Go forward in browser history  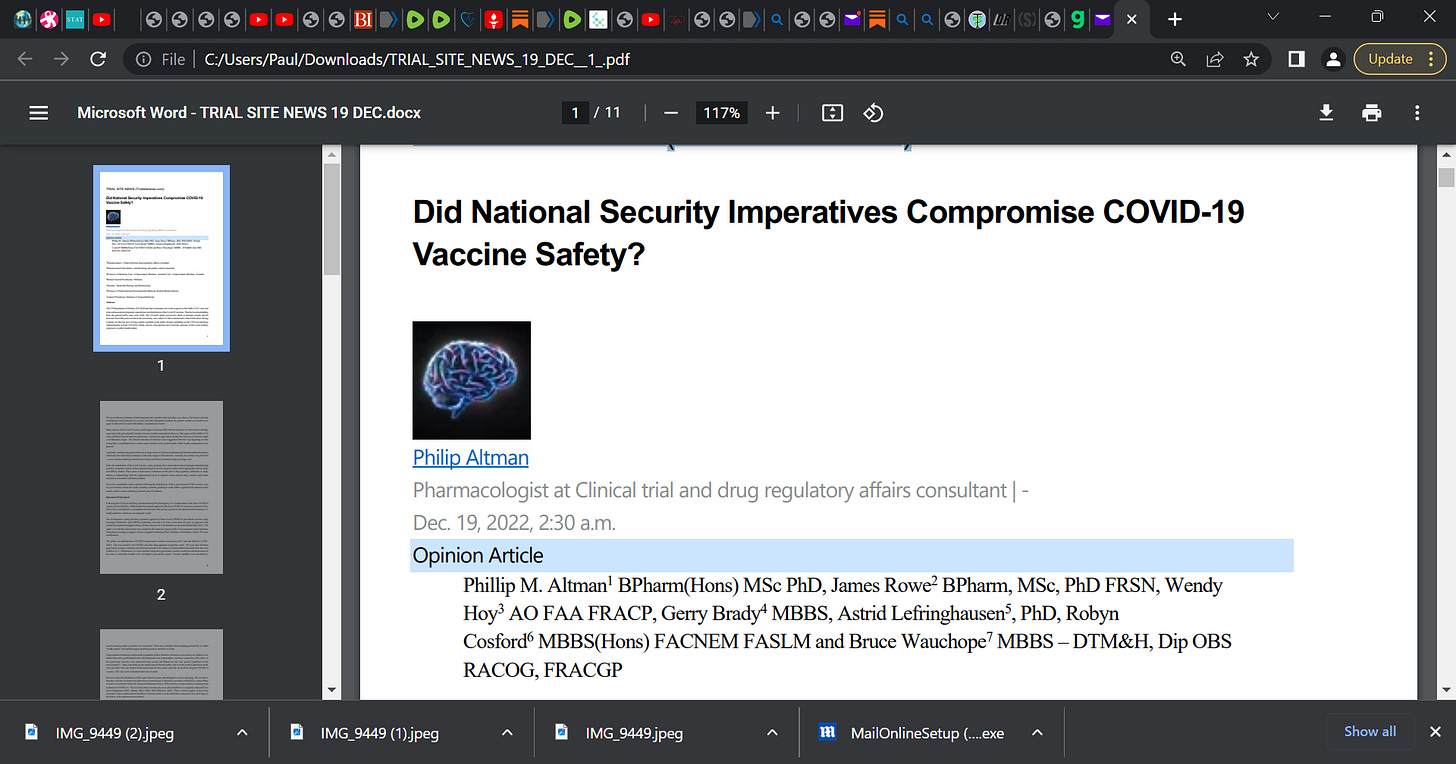(61, 59)
